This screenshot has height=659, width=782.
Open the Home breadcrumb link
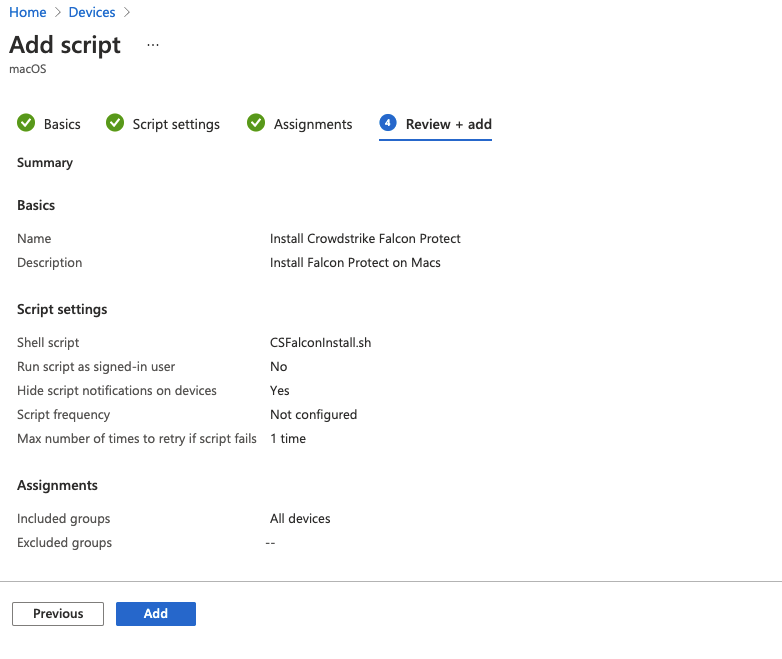click(27, 12)
